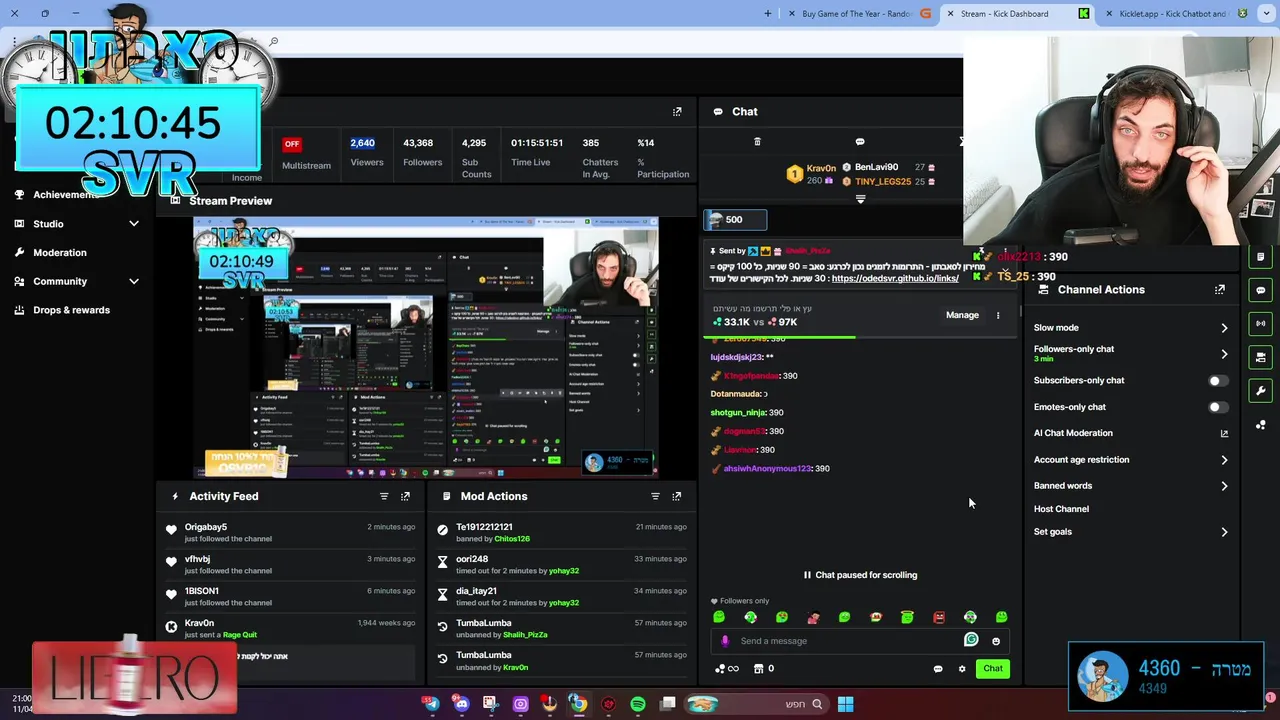Toggle Subscribers-only chat switch
This screenshot has width=1280, height=720.
click(x=1217, y=381)
